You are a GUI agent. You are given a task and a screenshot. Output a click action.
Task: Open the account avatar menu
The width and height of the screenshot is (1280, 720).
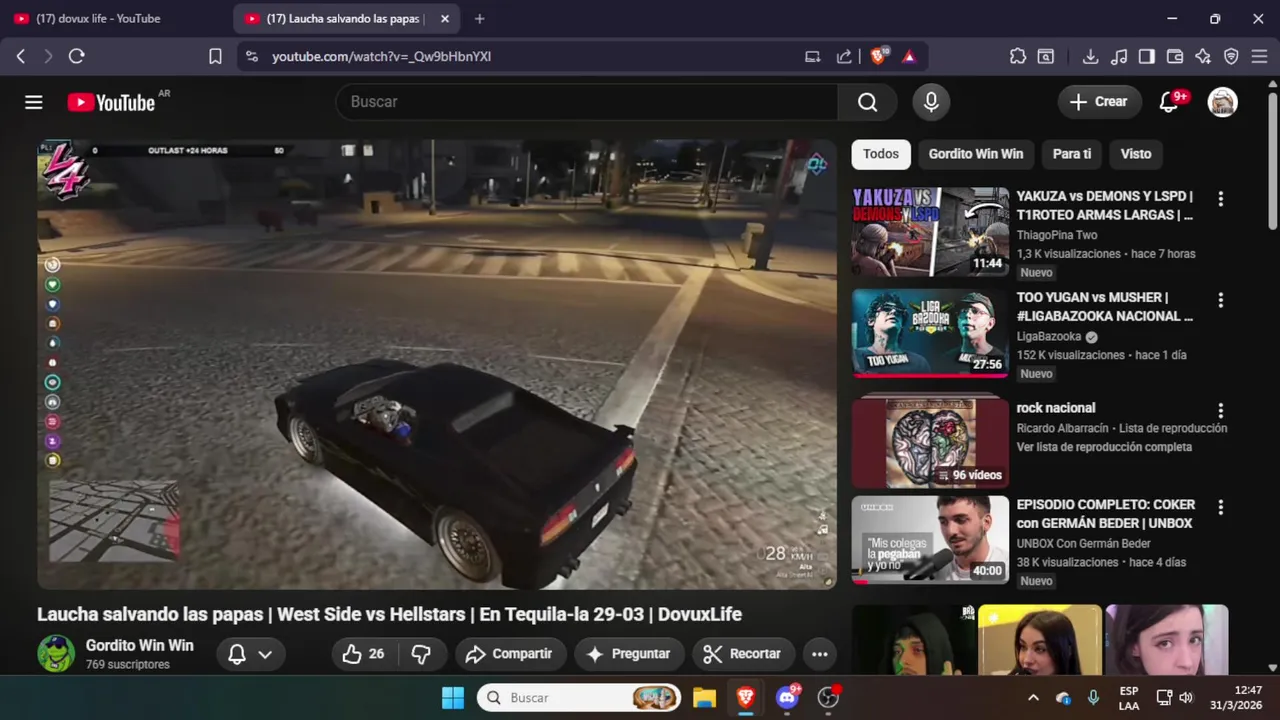1222,102
